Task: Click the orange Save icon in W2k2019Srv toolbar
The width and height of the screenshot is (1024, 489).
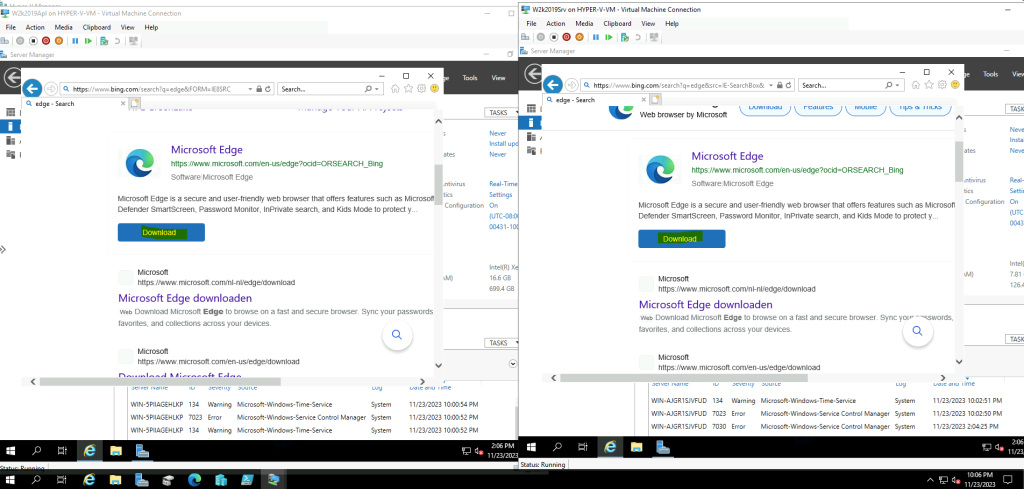Action: [579, 37]
